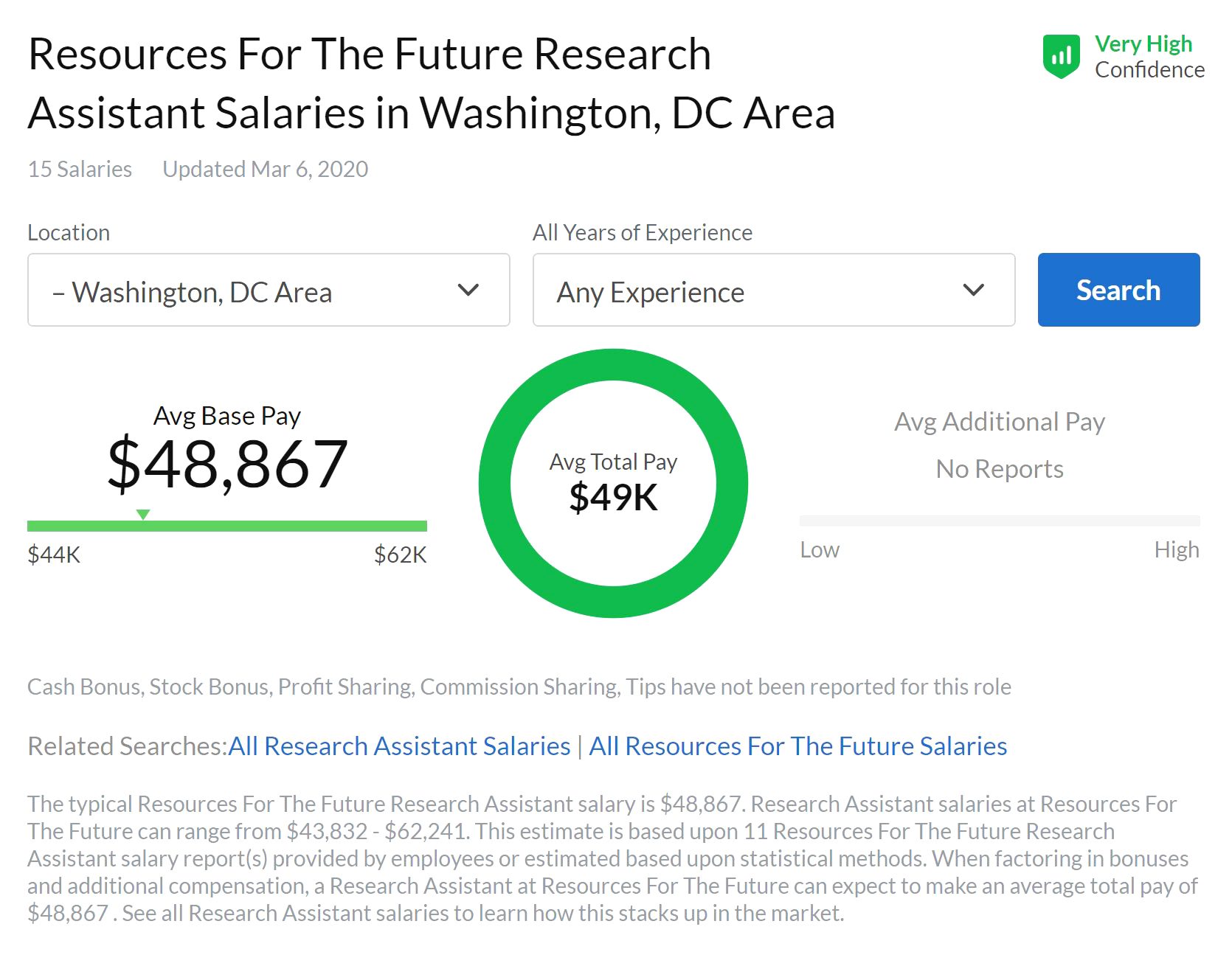
Task: Open All Research Assistant Salaries link
Action: coord(399,746)
